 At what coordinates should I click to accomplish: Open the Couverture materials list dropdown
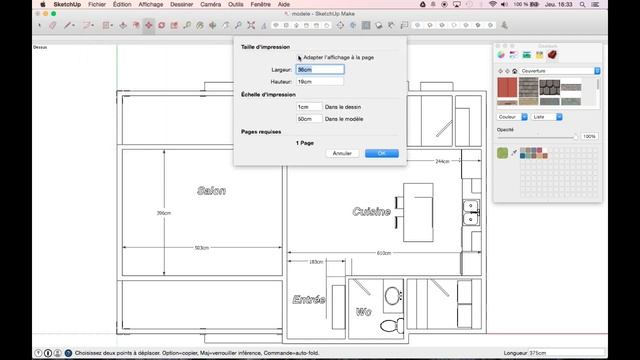click(x=560, y=71)
